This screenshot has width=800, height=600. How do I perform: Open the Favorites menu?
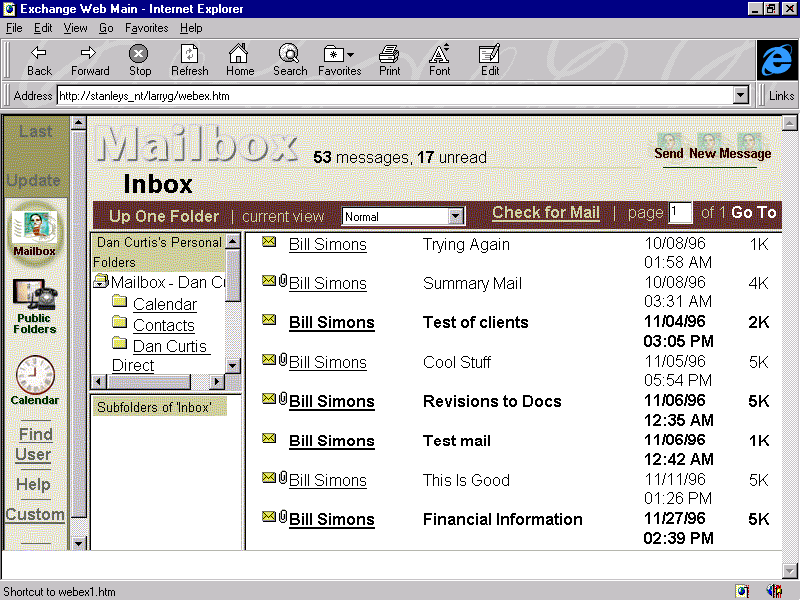(146, 28)
